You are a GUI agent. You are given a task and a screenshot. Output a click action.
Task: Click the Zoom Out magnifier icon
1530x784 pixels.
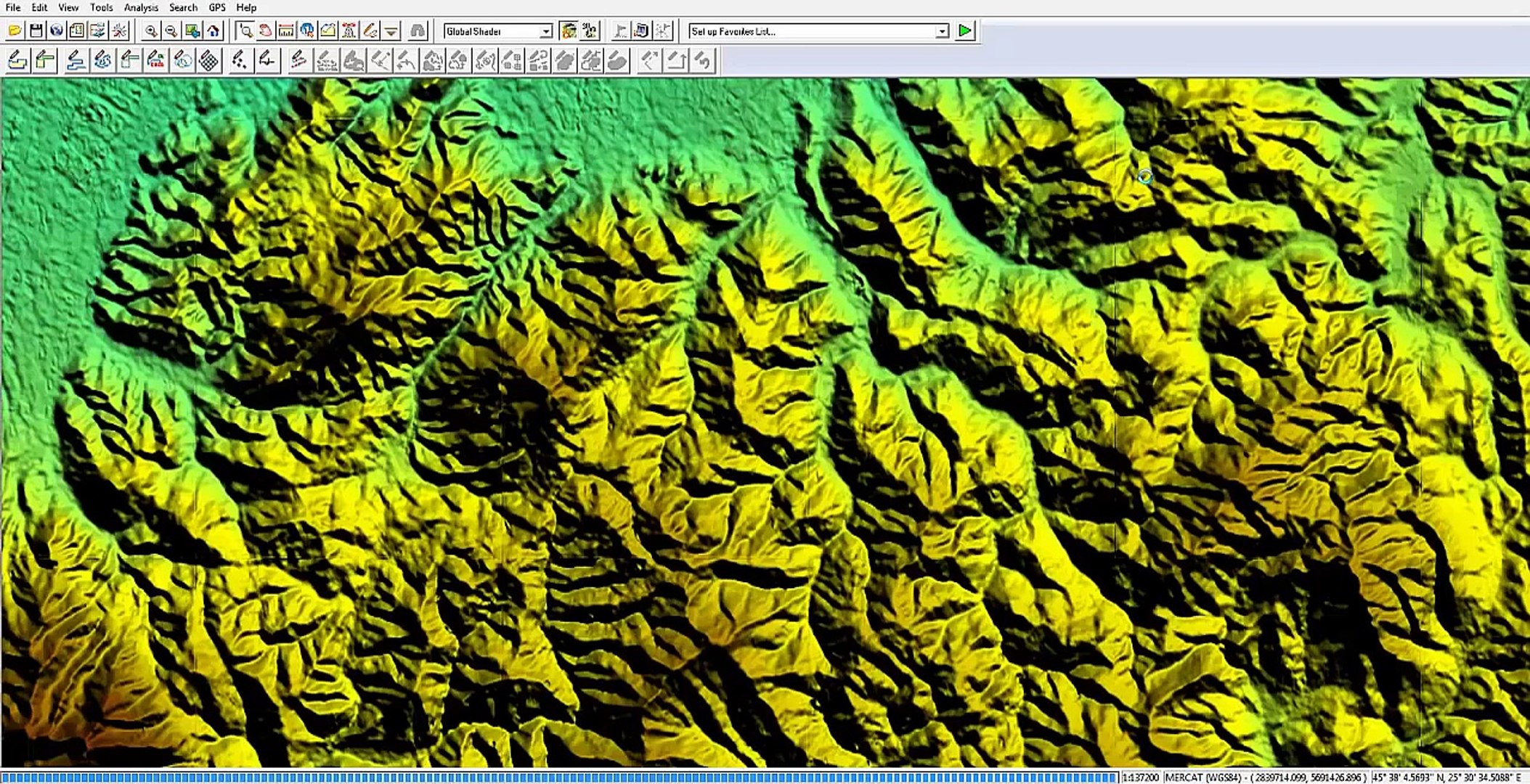click(x=171, y=30)
